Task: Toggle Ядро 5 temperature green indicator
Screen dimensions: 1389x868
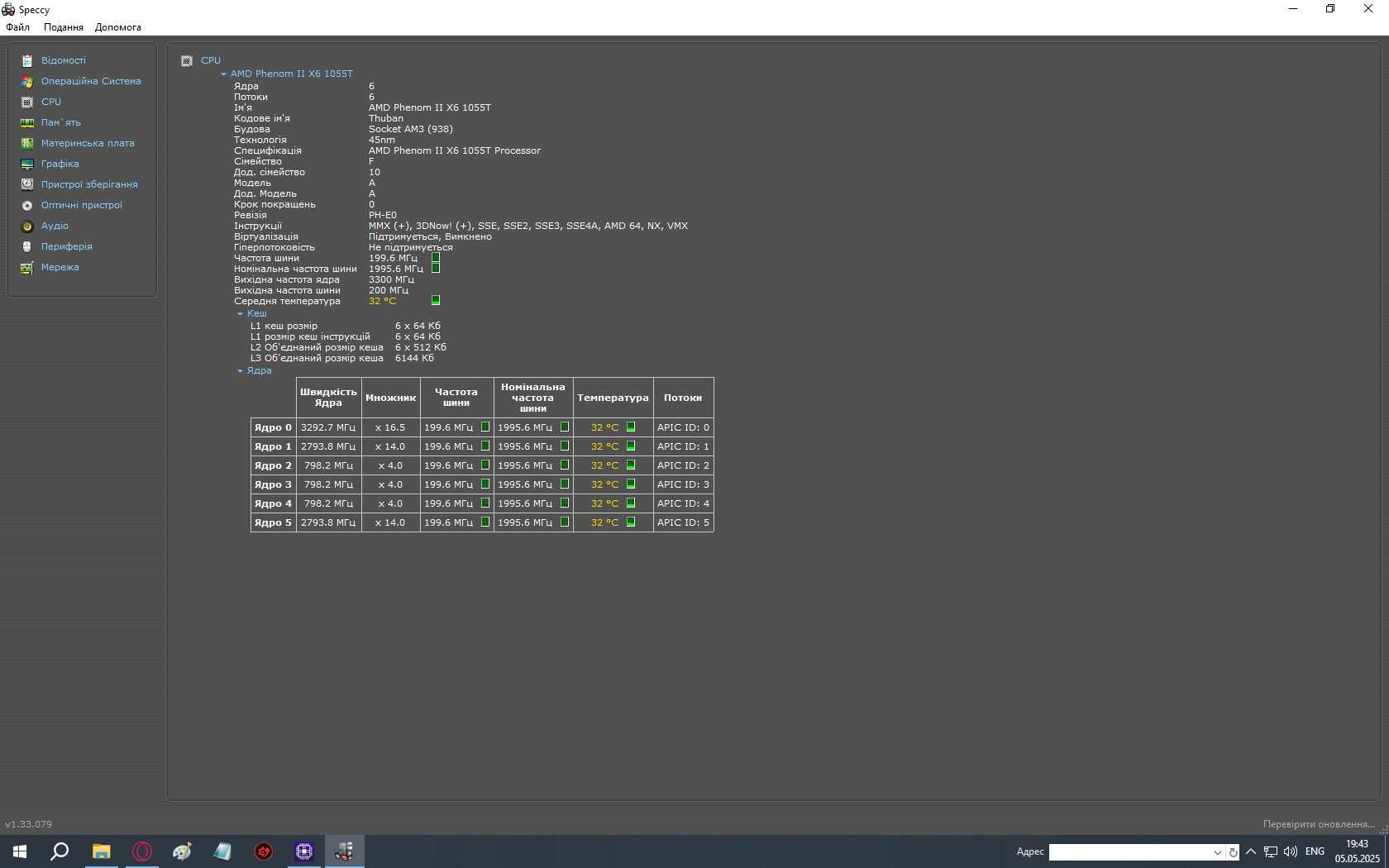Action: [x=631, y=522]
